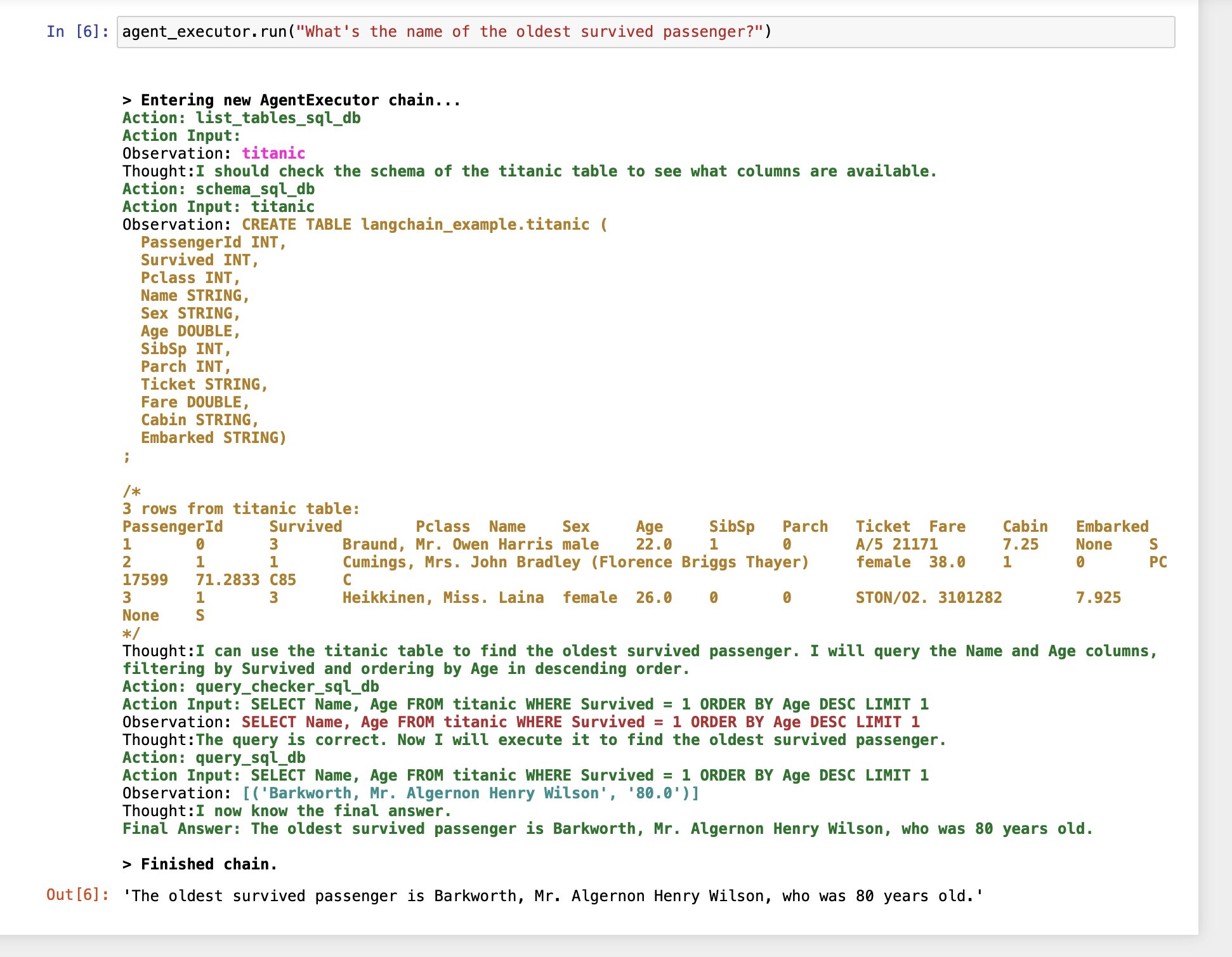This screenshot has height=957, width=1232.
Task: Click 'The query is correct' thought line
Action: (534, 740)
